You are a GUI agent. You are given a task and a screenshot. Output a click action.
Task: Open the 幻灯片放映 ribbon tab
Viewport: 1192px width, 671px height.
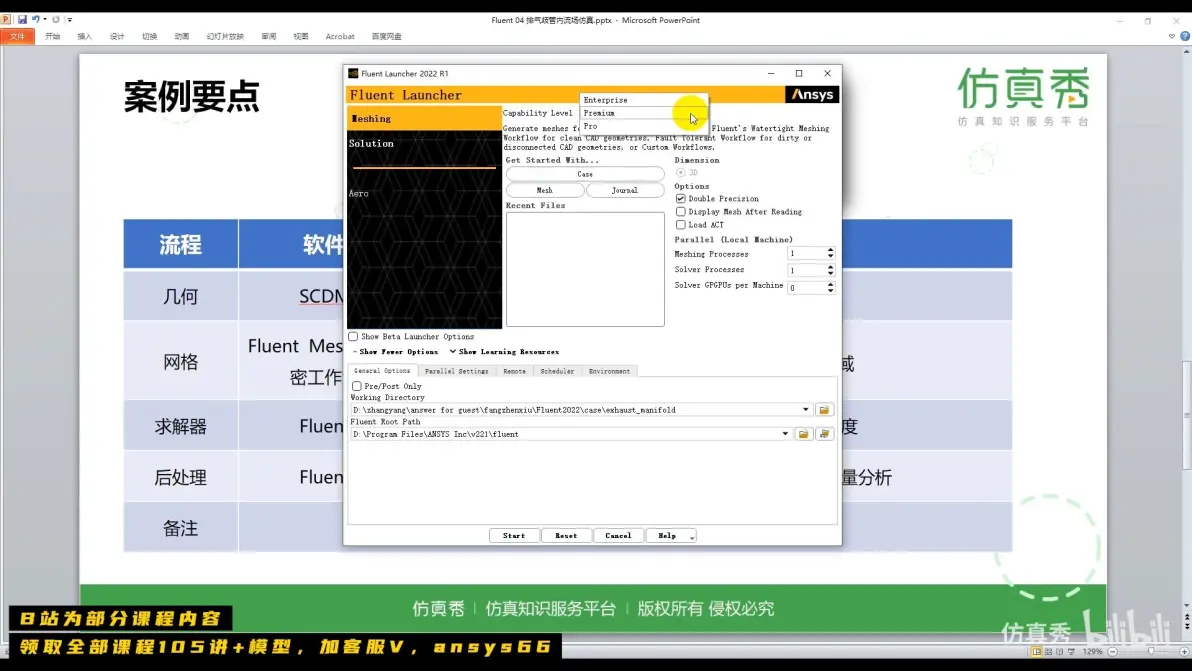point(225,36)
